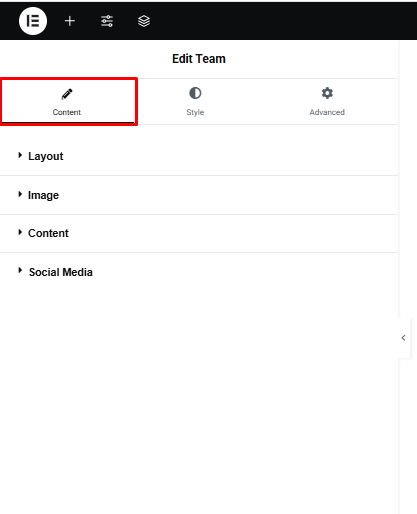Switch to the Style tab
This screenshot has width=417, height=514.
(195, 102)
